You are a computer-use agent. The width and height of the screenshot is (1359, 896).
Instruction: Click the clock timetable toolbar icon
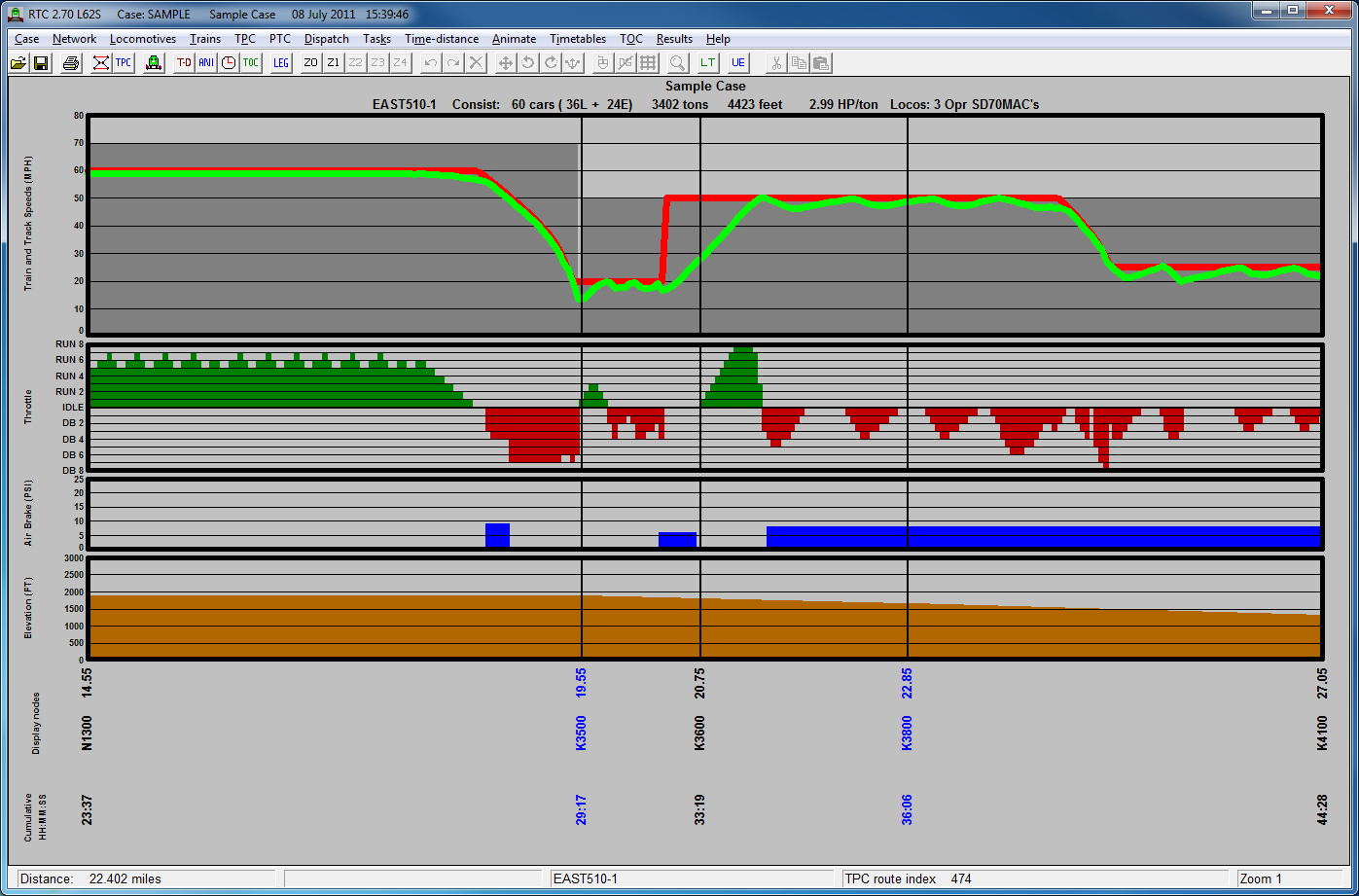(229, 63)
